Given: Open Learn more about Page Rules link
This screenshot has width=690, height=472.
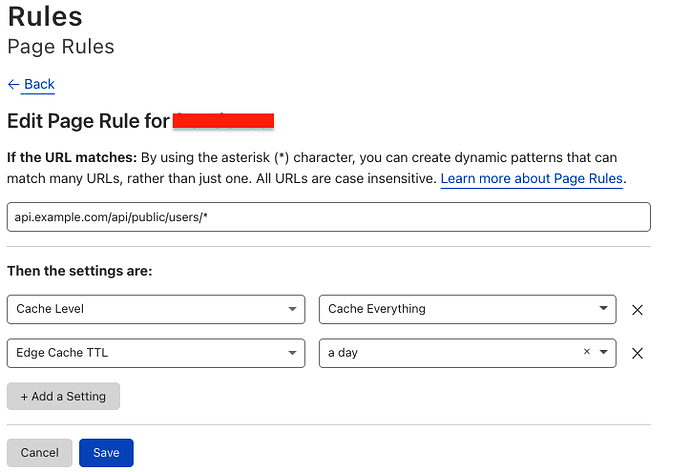Looking at the screenshot, I should tap(532, 179).
